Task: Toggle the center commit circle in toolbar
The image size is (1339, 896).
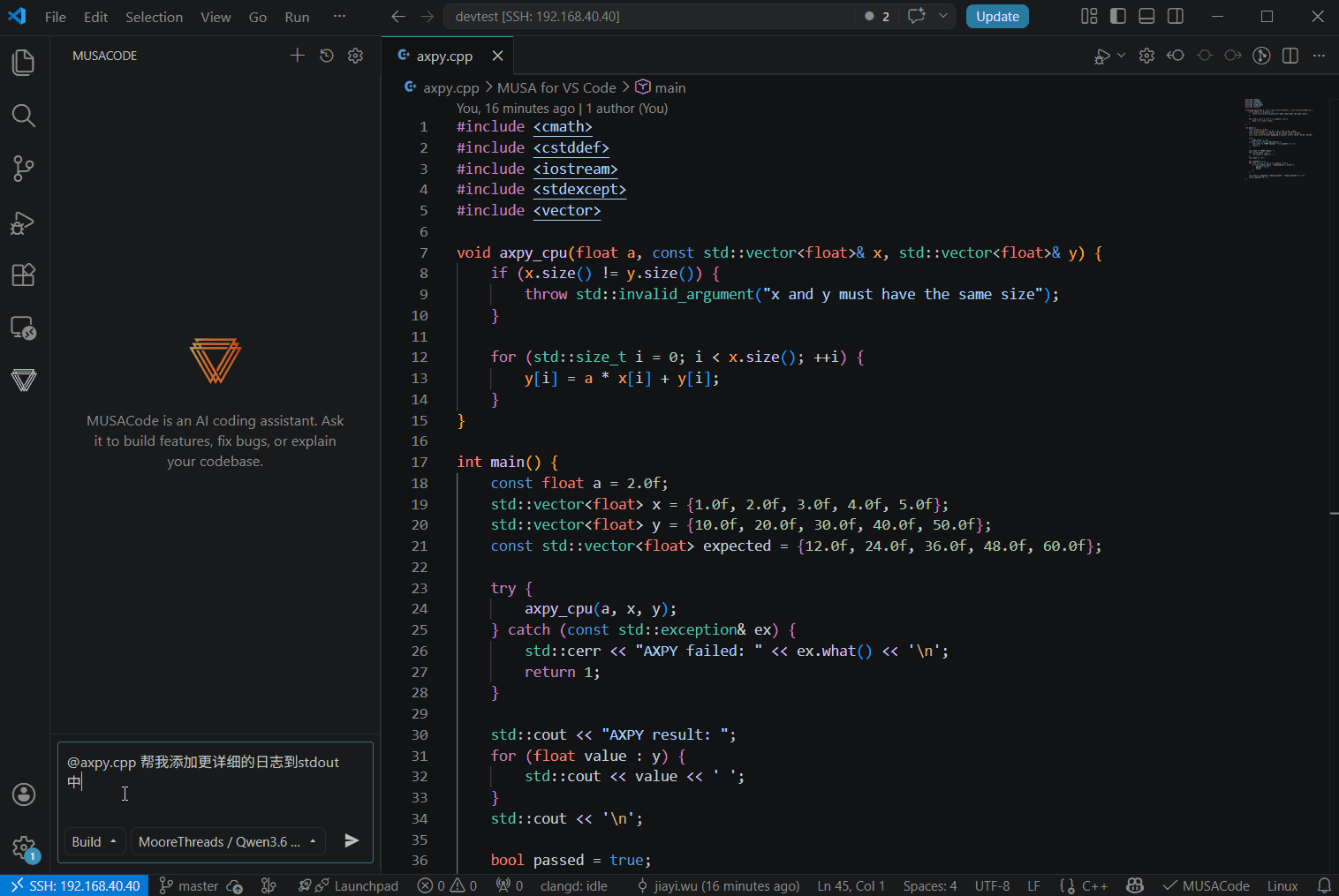Action: click(1205, 56)
